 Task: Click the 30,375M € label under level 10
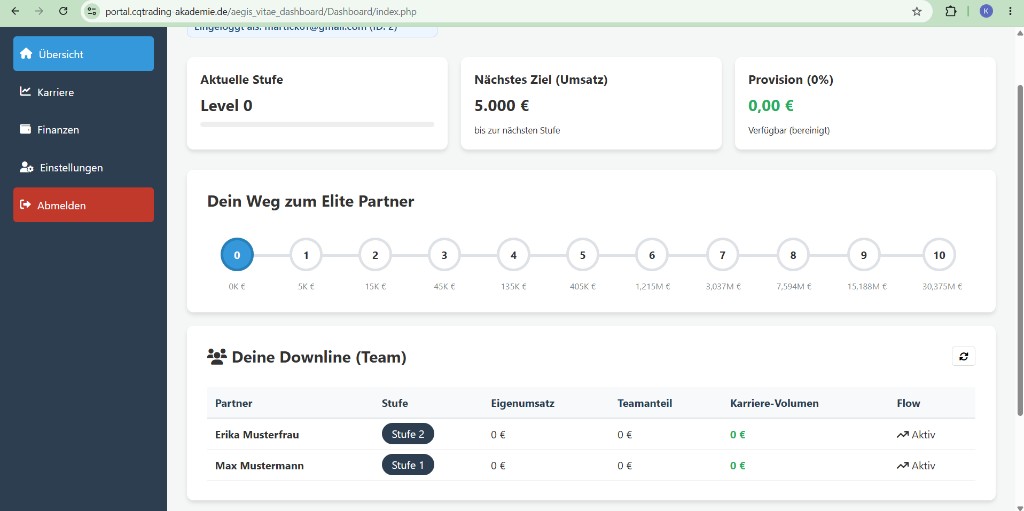[x=942, y=286]
